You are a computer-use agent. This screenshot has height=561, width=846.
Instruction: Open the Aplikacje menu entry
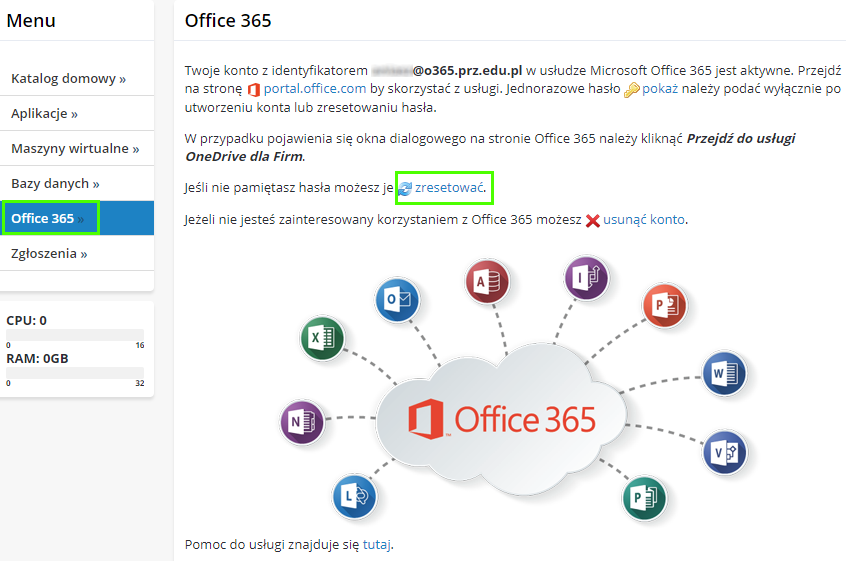click(x=77, y=113)
